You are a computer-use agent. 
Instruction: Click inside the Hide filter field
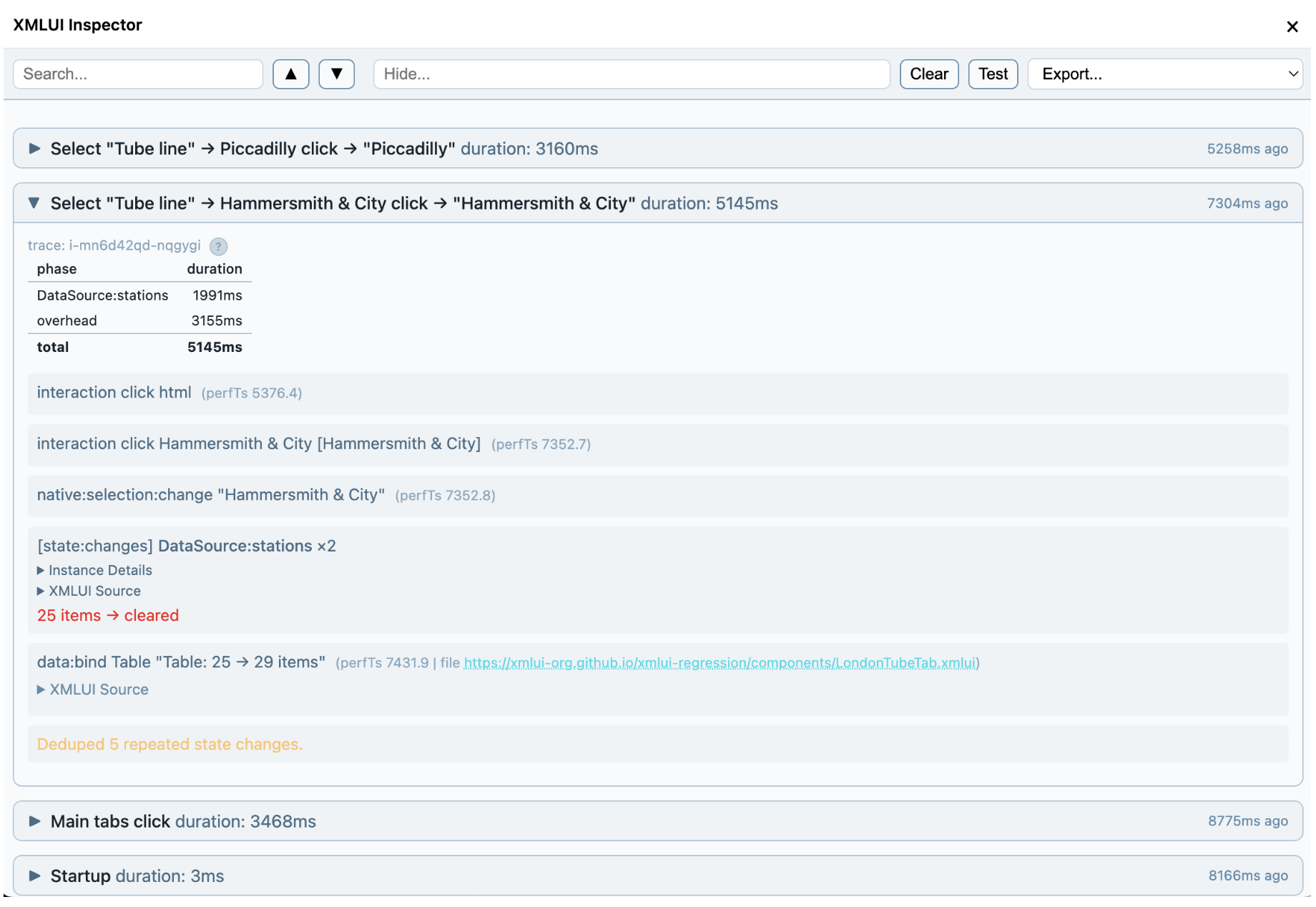click(x=631, y=74)
